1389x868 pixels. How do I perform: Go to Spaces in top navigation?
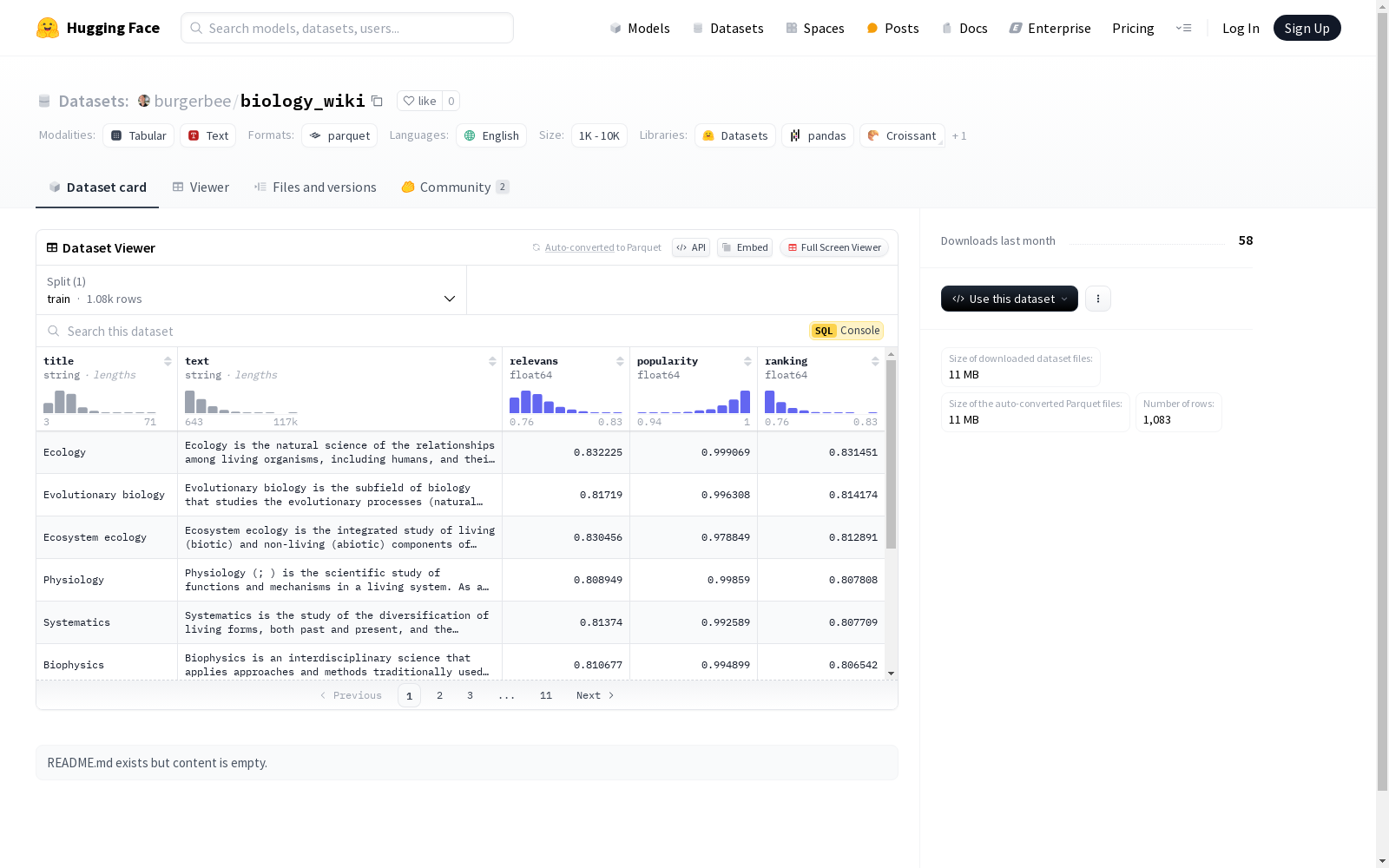(x=815, y=28)
